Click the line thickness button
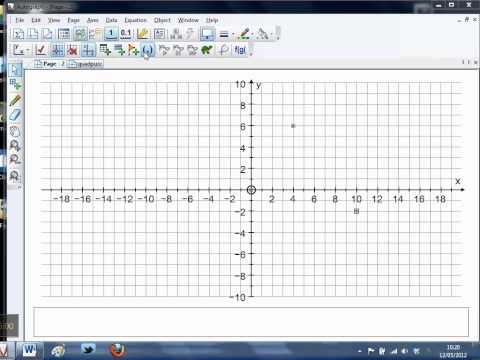The image size is (480, 360). tap(224, 34)
